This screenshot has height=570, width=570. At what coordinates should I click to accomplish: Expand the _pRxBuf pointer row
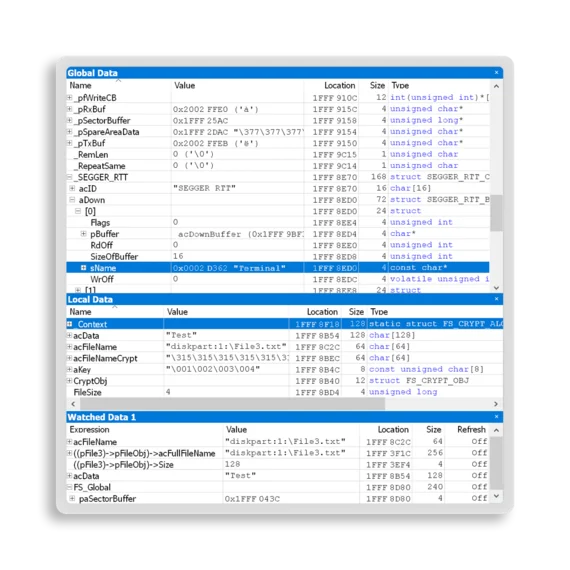click(x=70, y=109)
